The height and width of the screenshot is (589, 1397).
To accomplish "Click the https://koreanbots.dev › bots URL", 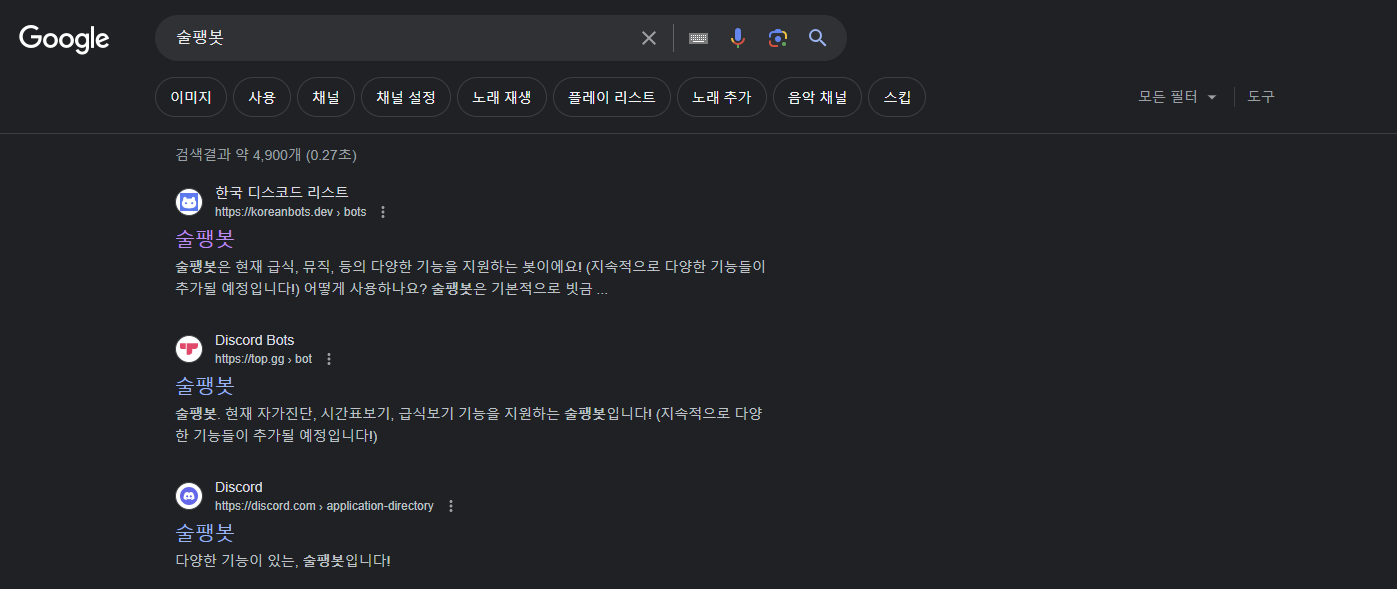I will [291, 212].
